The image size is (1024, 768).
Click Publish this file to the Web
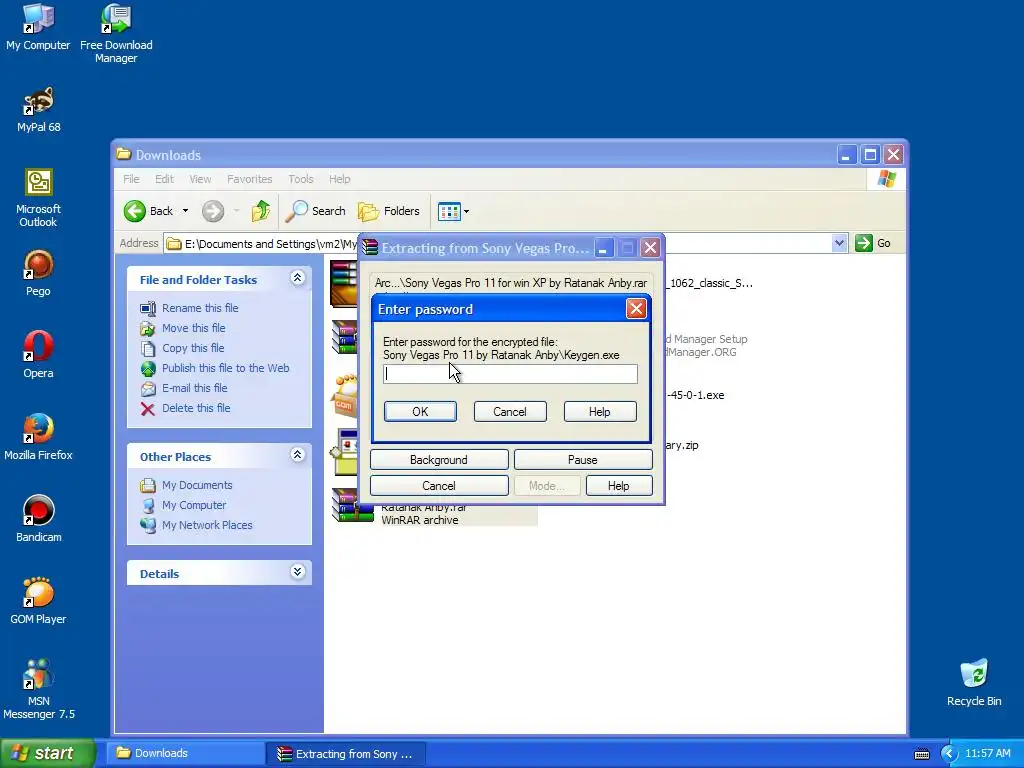[x=225, y=368]
